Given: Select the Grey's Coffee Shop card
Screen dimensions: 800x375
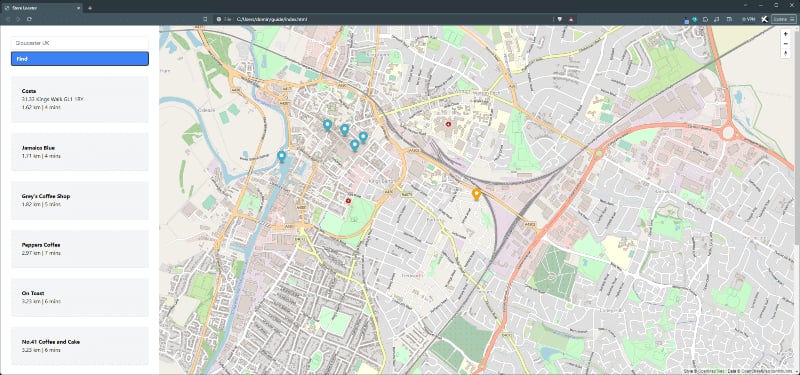Looking at the screenshot, I should (80, 200).
